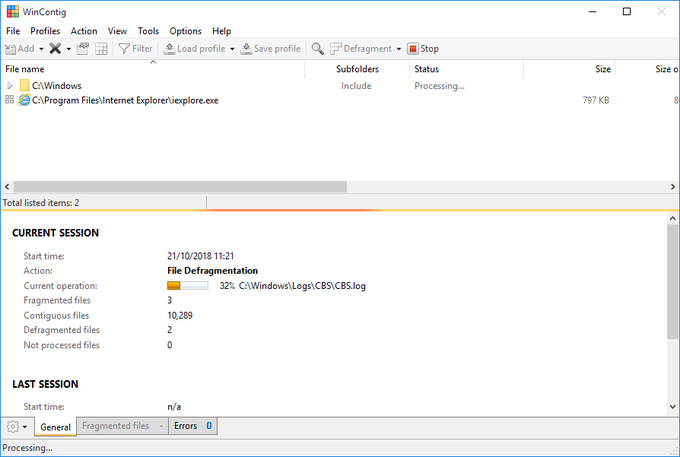This screenshot has width=680, height=457.
Task: Click the CURRENT SESSION heading
Action: 56,233
